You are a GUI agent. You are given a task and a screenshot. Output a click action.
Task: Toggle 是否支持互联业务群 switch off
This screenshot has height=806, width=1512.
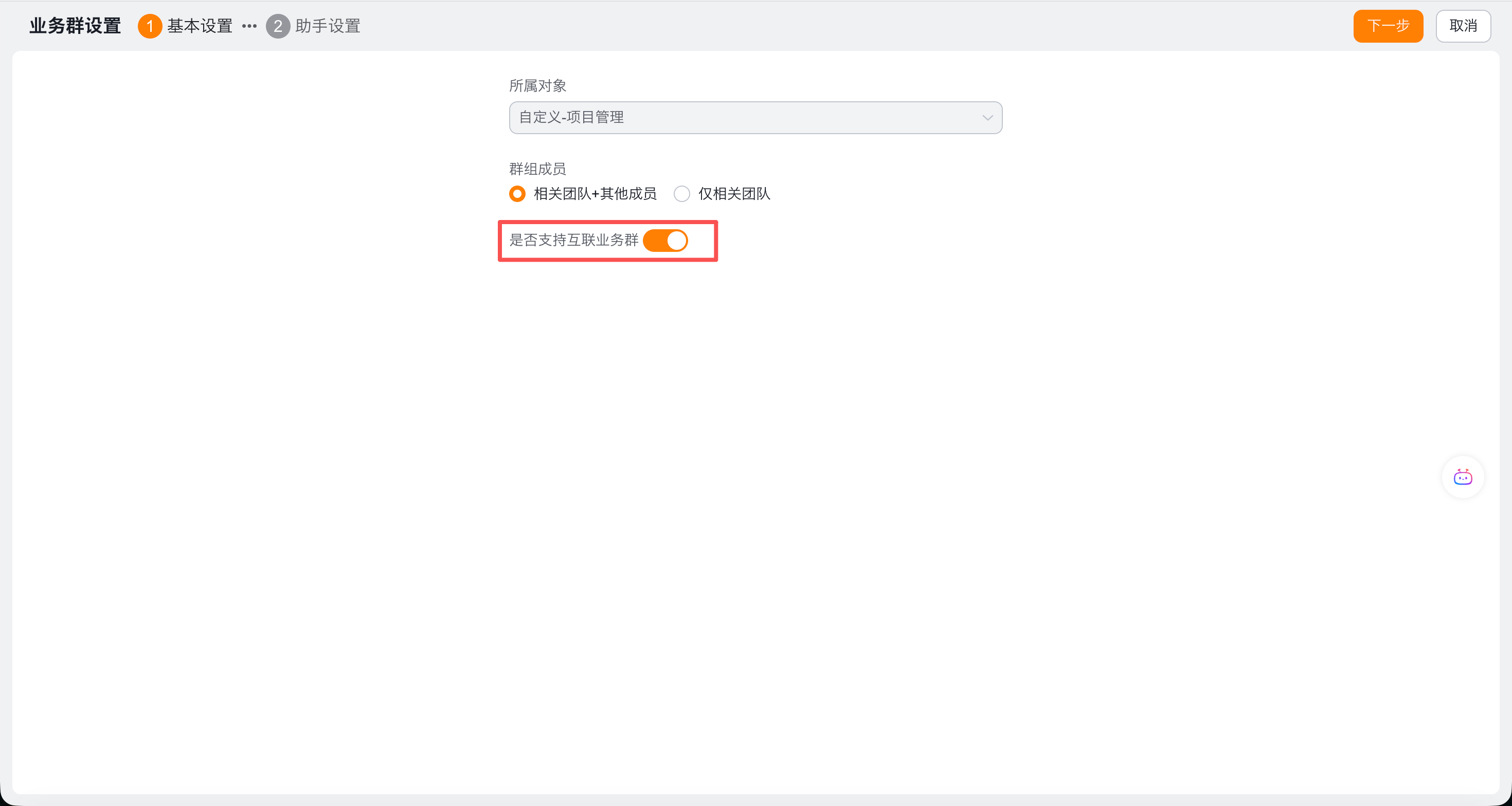[x=665, y=241]
